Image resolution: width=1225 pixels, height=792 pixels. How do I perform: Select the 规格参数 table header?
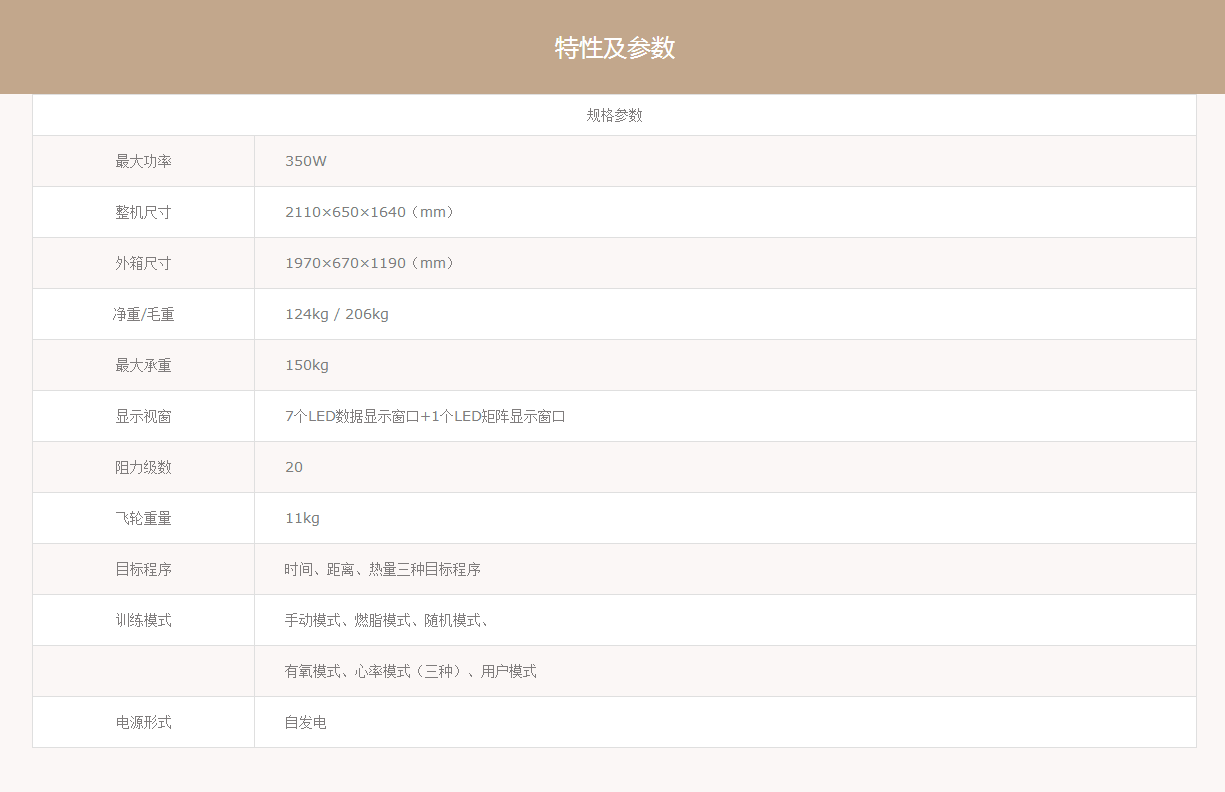click(x=614, y=116)
